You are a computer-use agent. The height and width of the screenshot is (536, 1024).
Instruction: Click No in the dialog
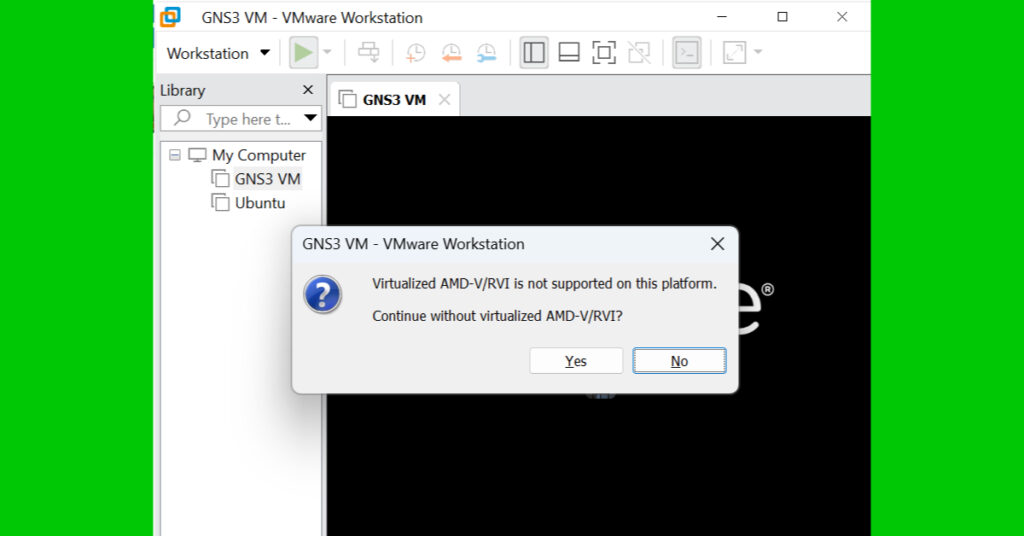coord(679,361)
